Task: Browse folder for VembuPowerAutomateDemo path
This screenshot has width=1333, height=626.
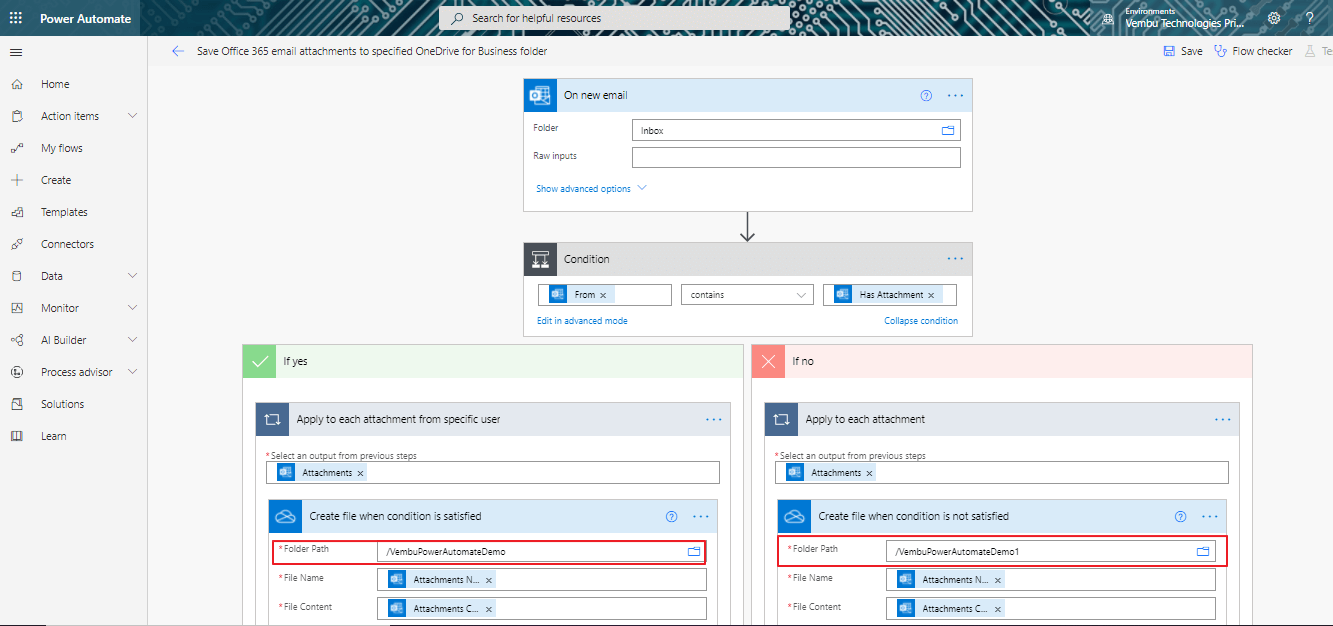Action: [694, 551]
